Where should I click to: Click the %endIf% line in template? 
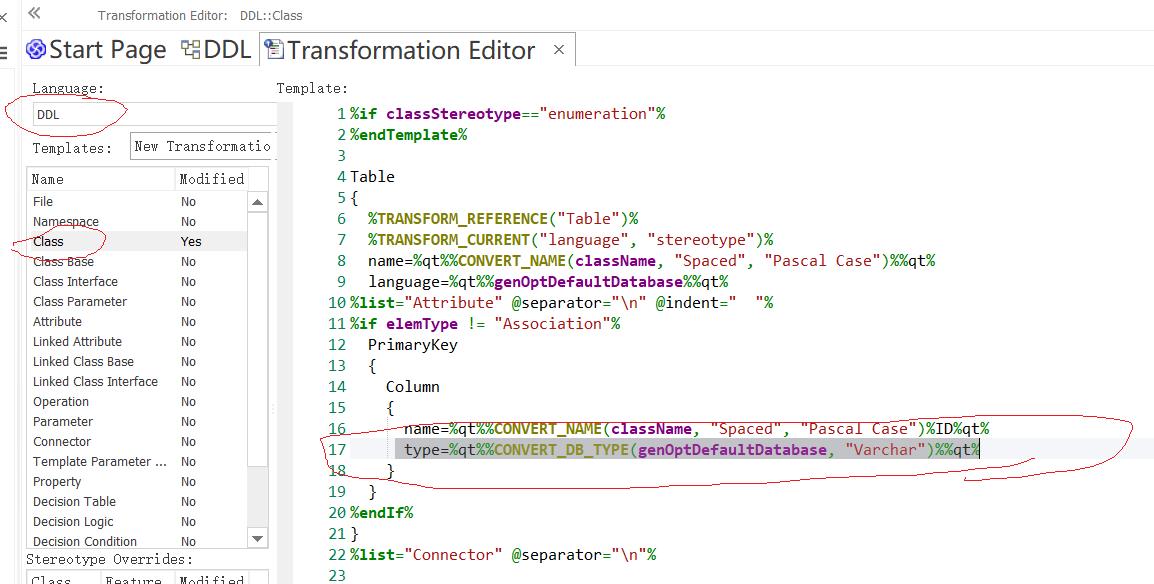382,513
